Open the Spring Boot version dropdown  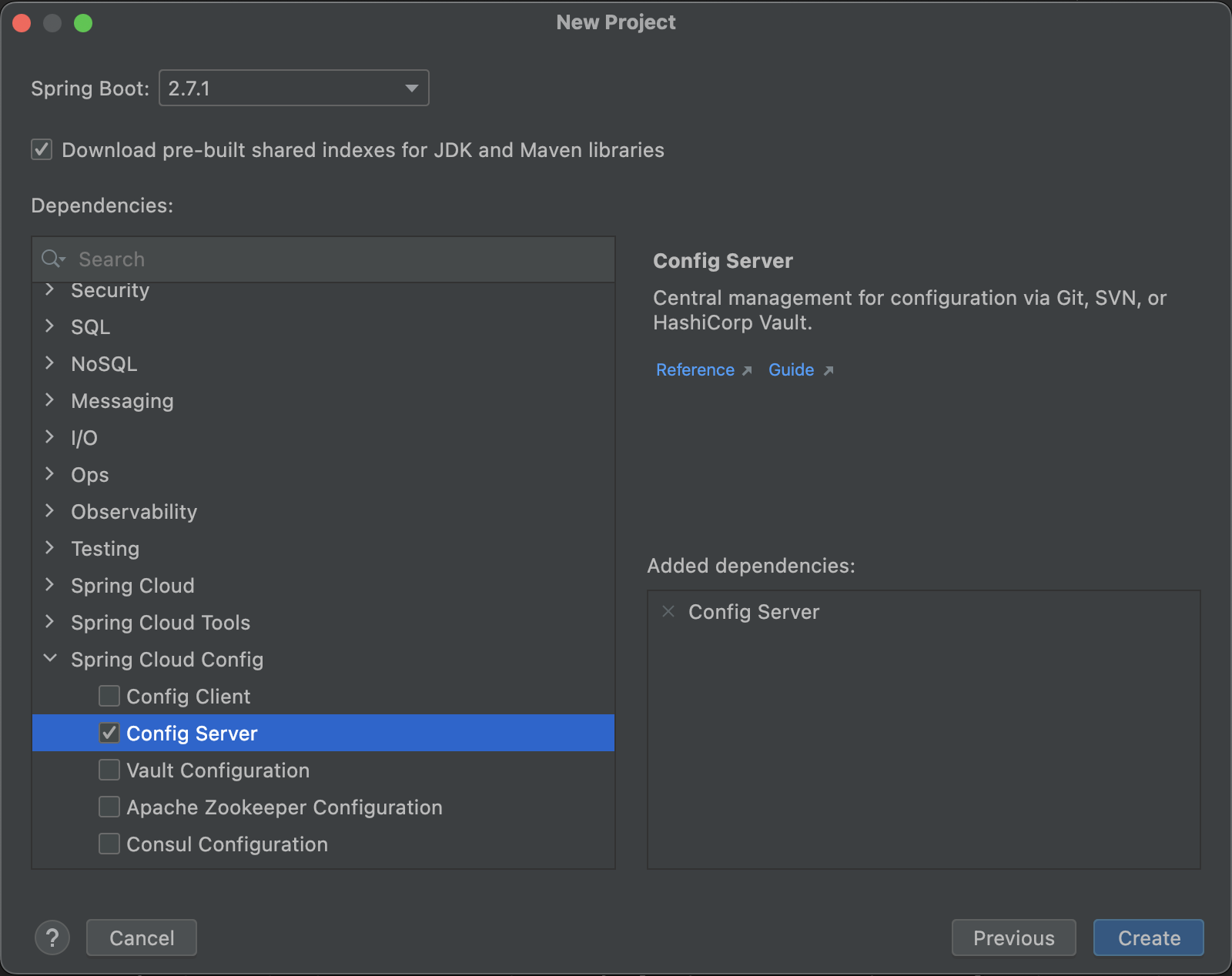click(x=293, y=88)
